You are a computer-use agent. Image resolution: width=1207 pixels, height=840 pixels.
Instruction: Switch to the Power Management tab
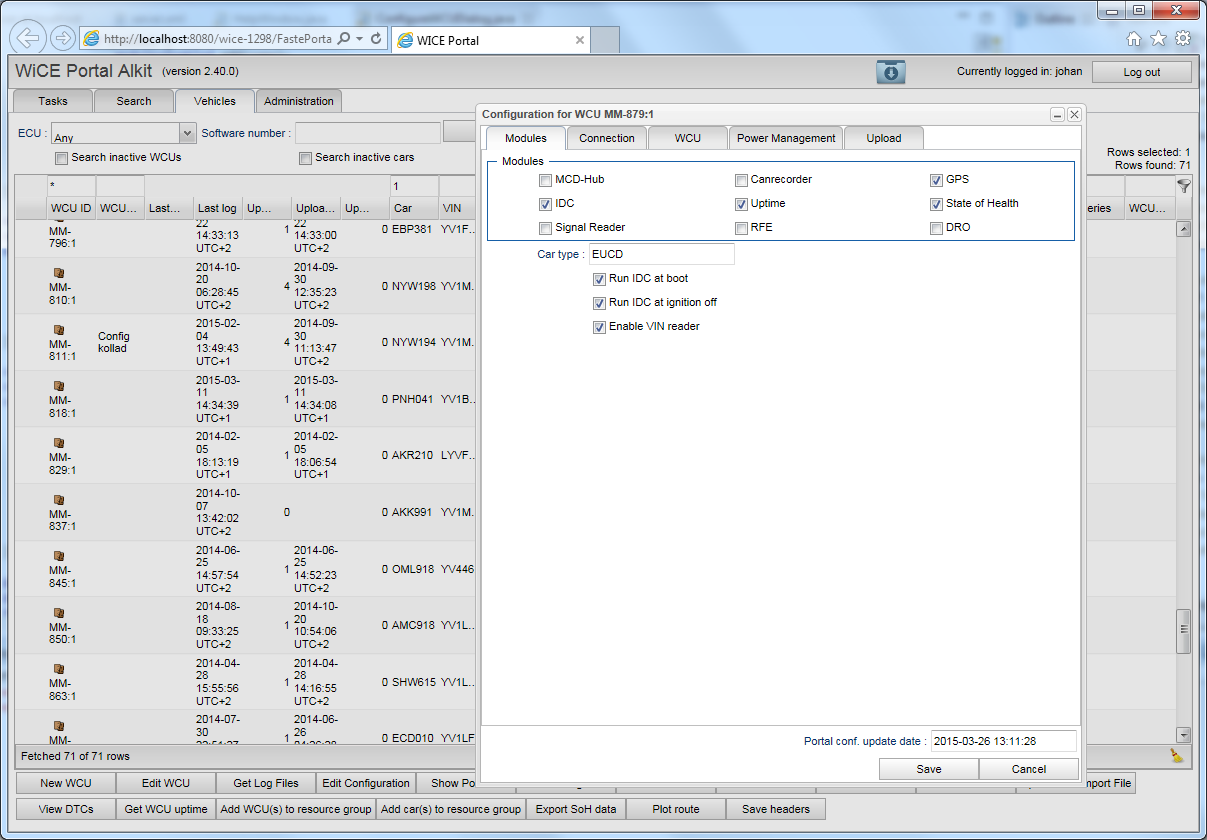coord(785,138)
